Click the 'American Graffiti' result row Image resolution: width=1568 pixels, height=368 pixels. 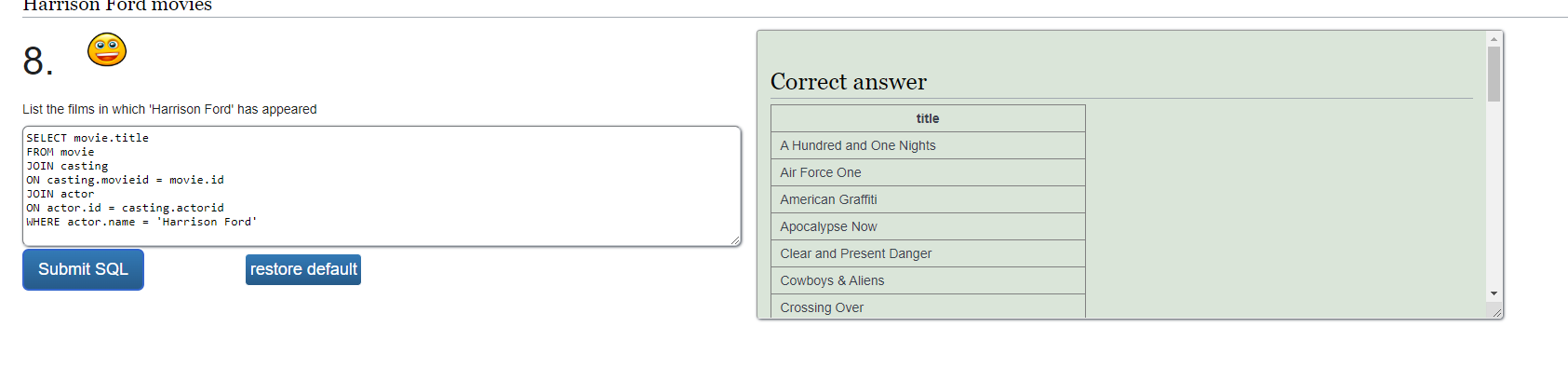click(x=928, y=199)
